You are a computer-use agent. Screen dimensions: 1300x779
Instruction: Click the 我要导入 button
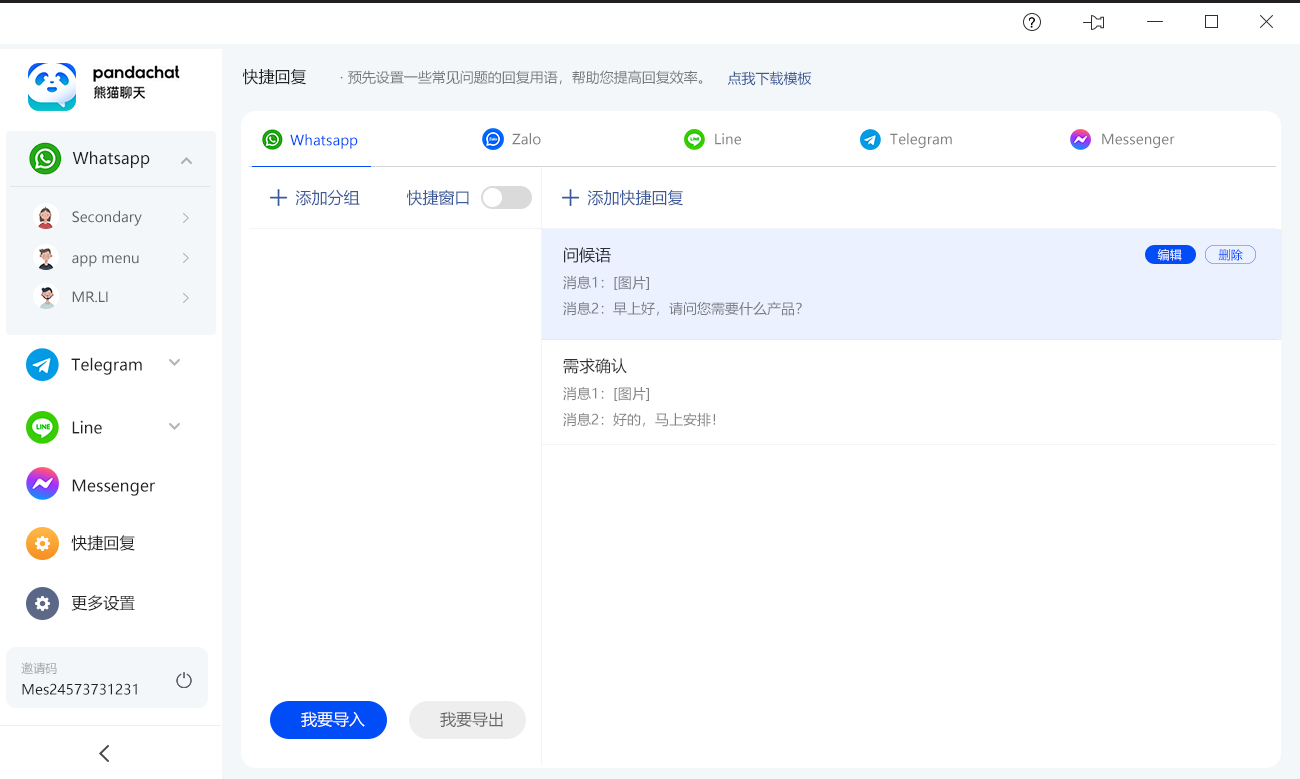coord(328,720)
